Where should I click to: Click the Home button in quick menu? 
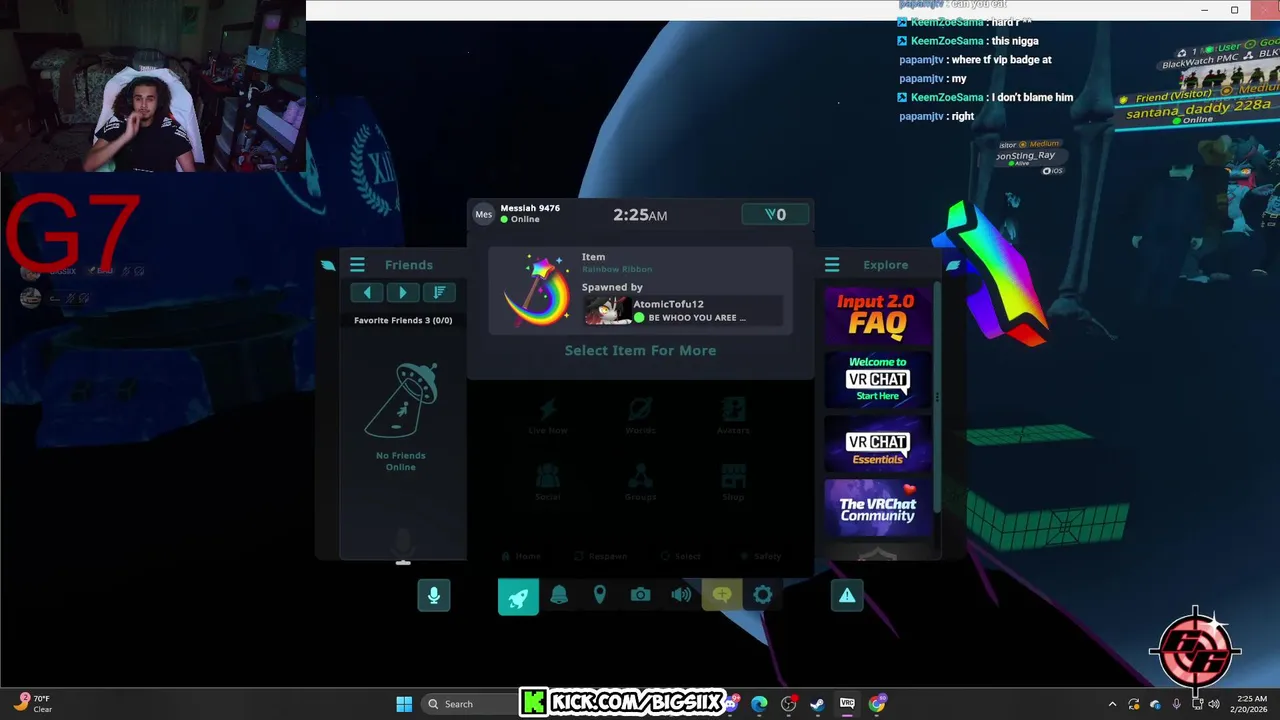pos(521,556)
